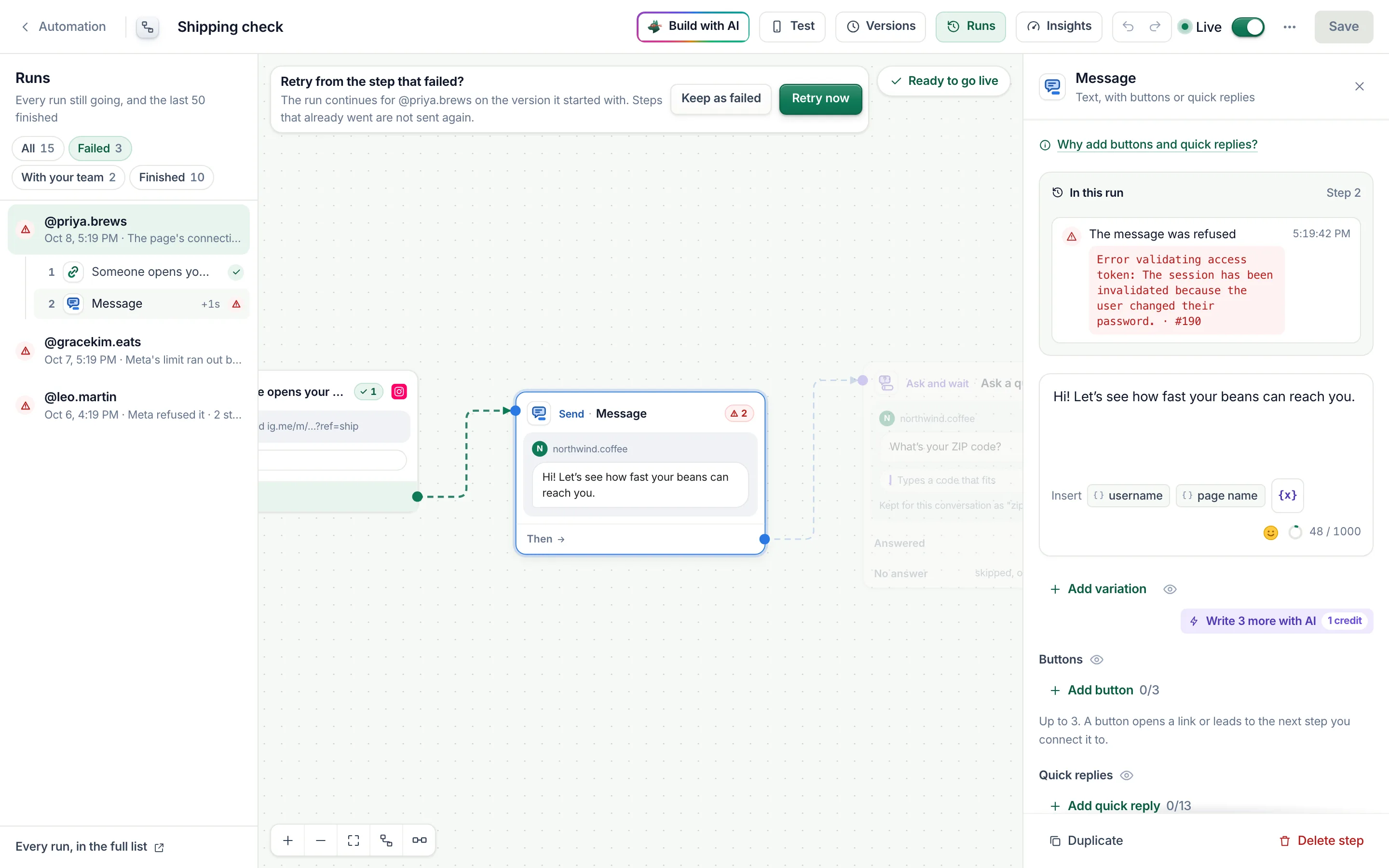Click the Instagram icon on trigger node

[x=399, y=392]
